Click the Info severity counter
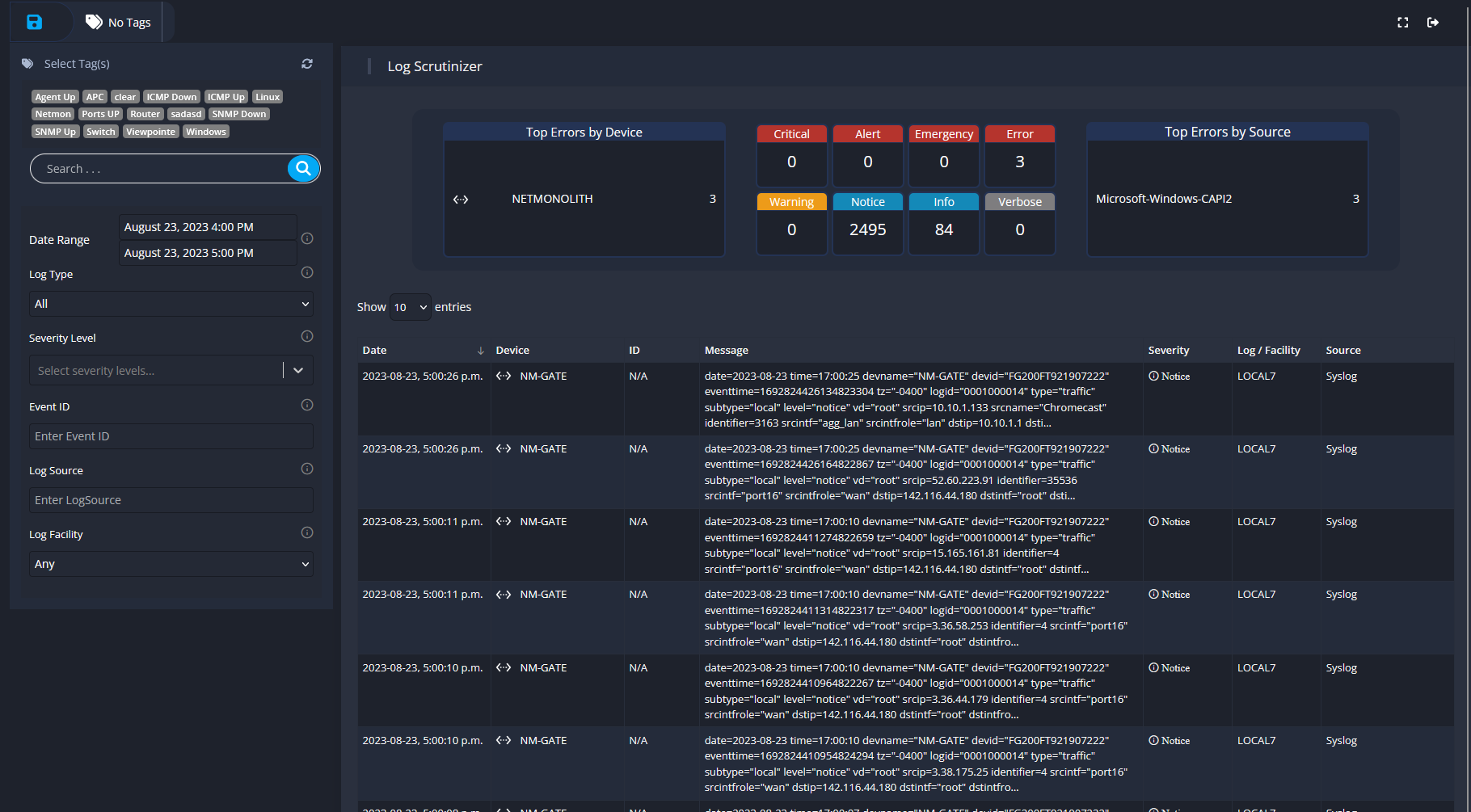This screenshot has height=812, width=1471. coord(944,224)
